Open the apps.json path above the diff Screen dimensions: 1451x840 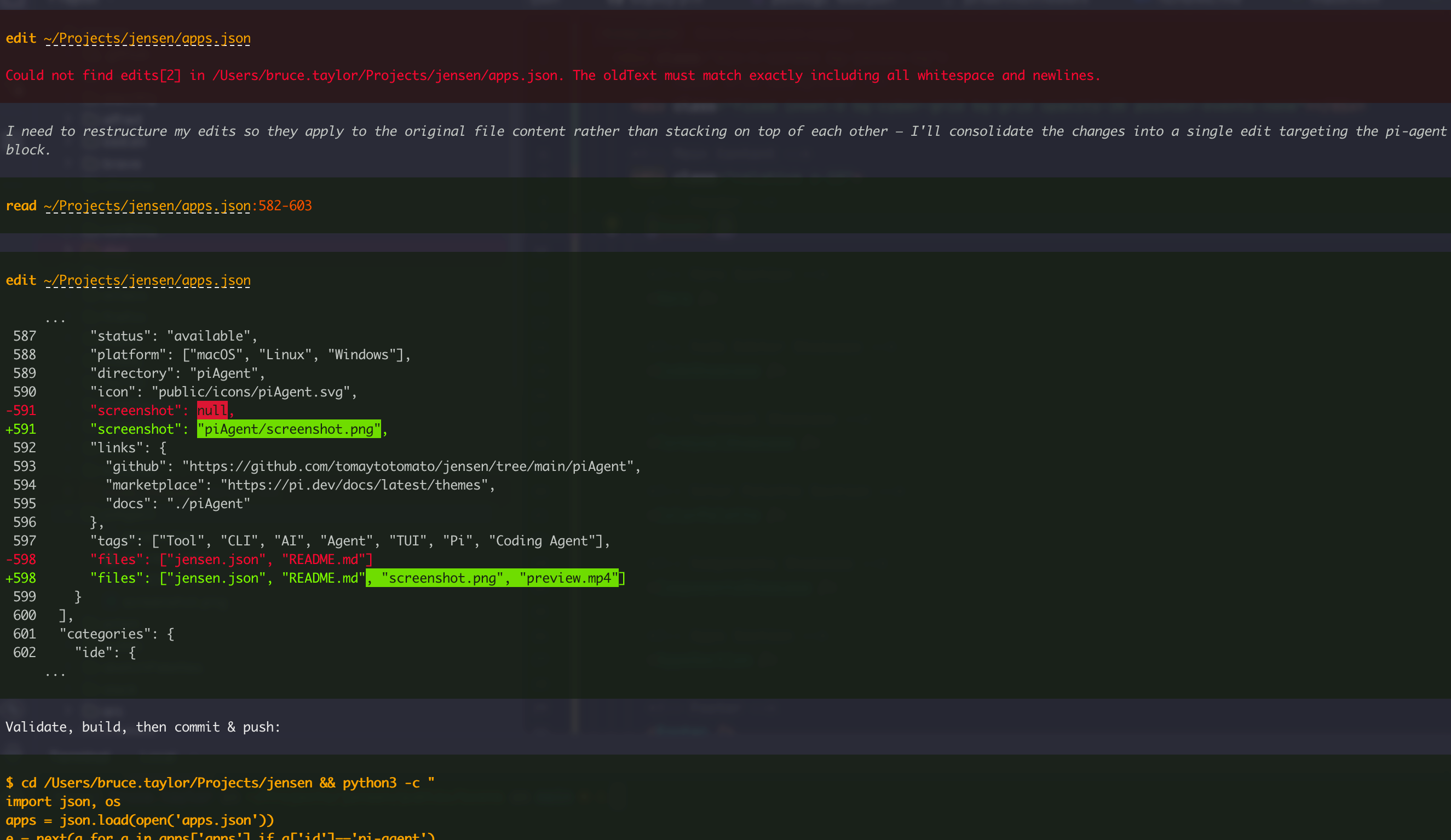point(147,280)
